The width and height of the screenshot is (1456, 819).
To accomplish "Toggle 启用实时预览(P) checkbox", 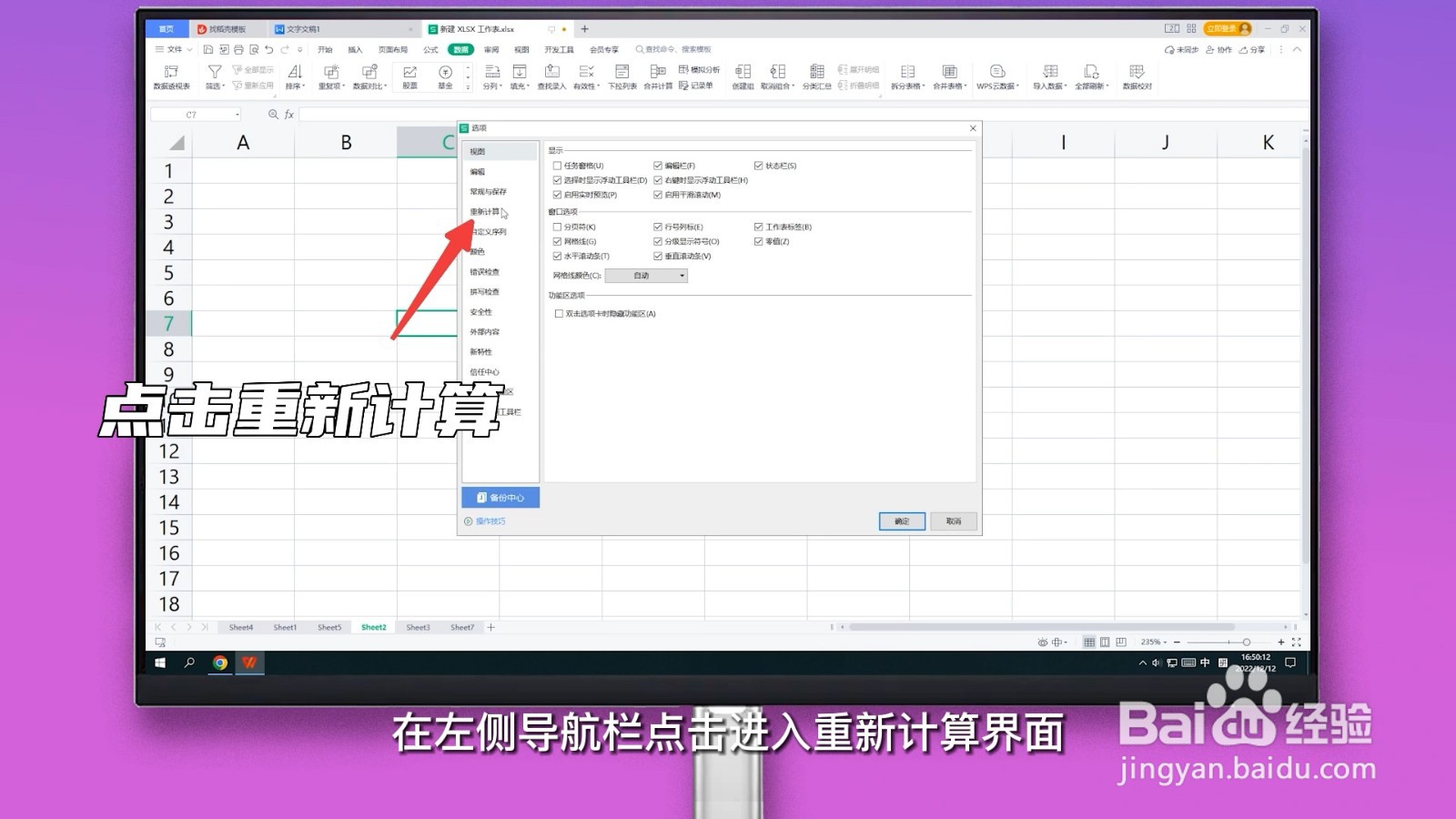I will 557,195.
